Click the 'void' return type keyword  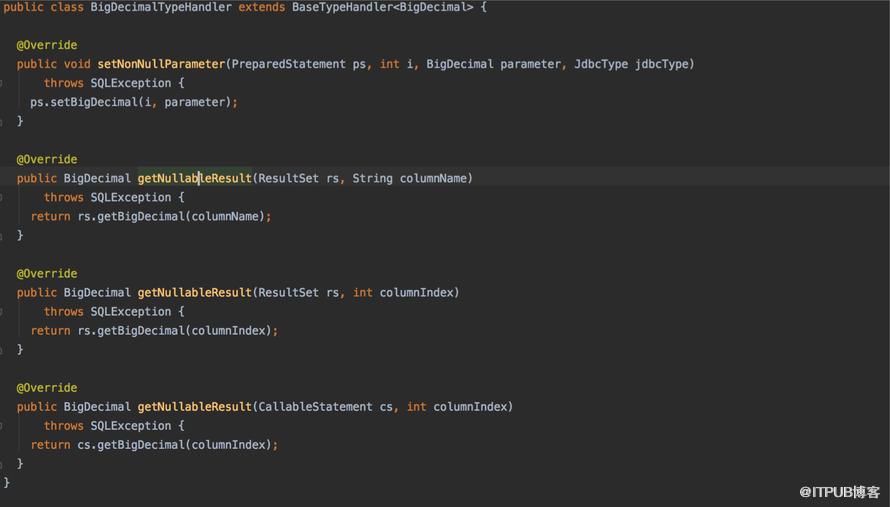tap(77, 64)
